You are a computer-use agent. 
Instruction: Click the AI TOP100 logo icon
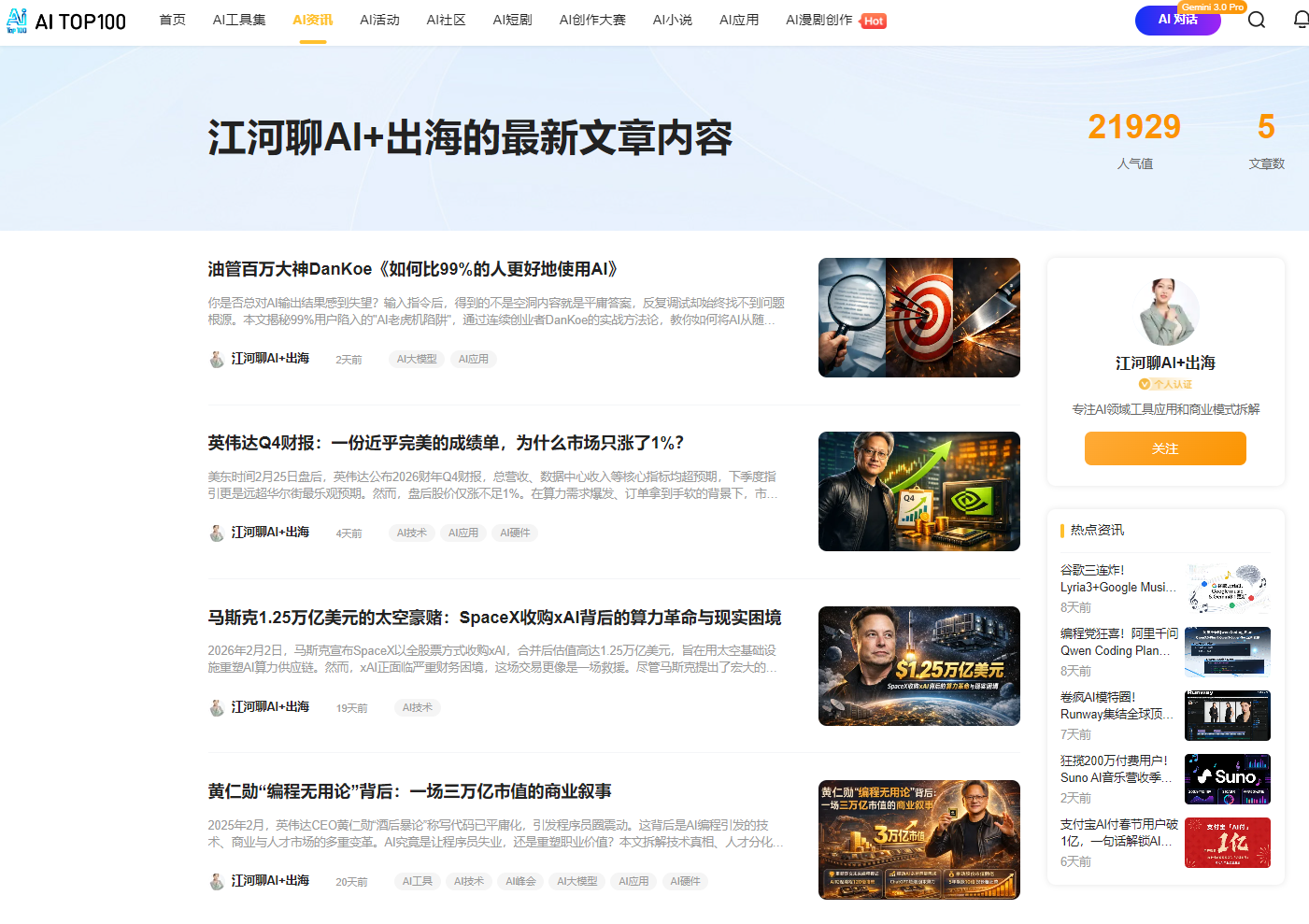coord(17,21)
